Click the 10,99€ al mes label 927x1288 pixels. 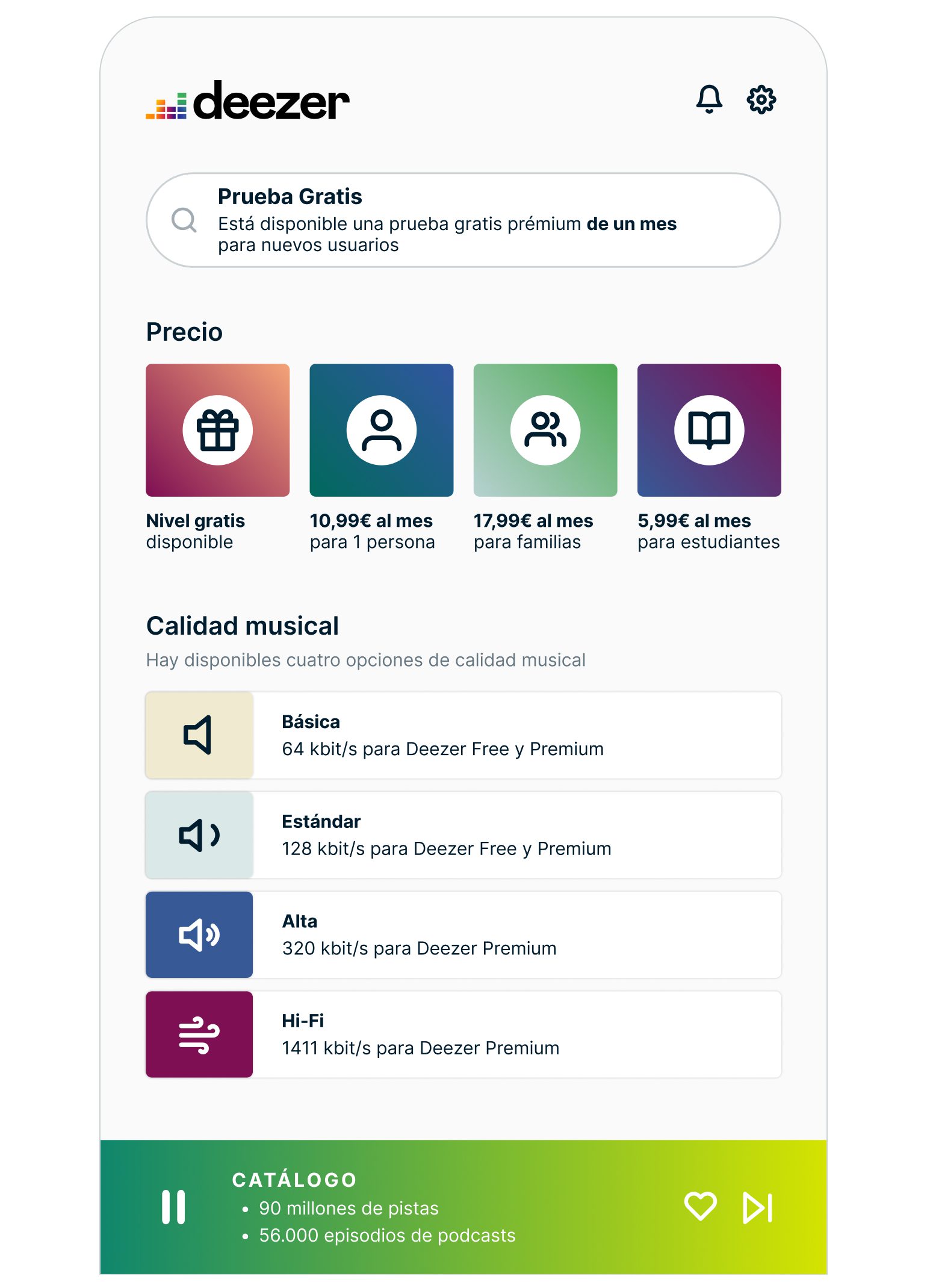(x=371, y=520)
